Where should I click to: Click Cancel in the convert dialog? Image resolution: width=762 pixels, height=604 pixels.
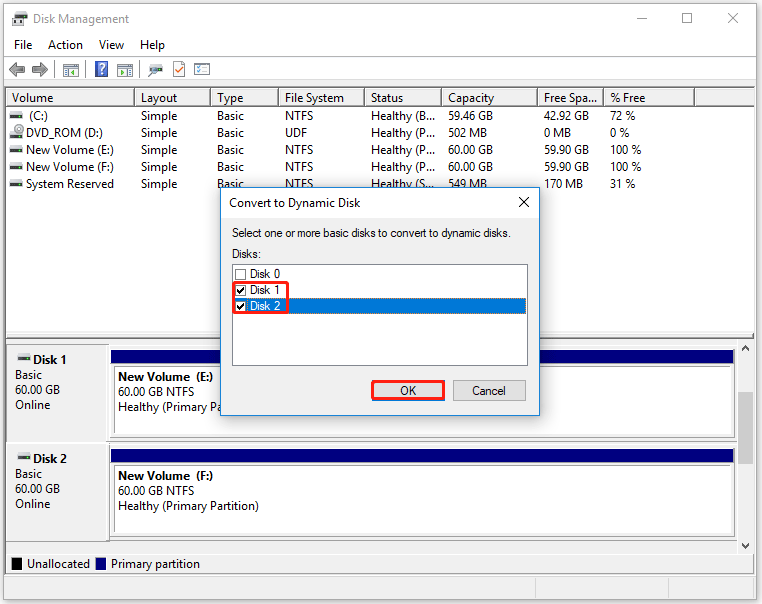click(x=489, y=391)
